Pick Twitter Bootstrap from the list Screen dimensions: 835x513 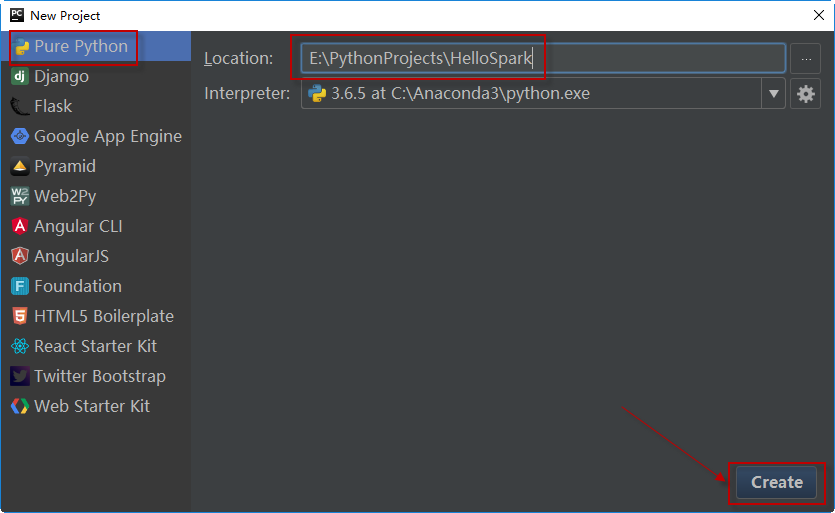pos(99,377)
